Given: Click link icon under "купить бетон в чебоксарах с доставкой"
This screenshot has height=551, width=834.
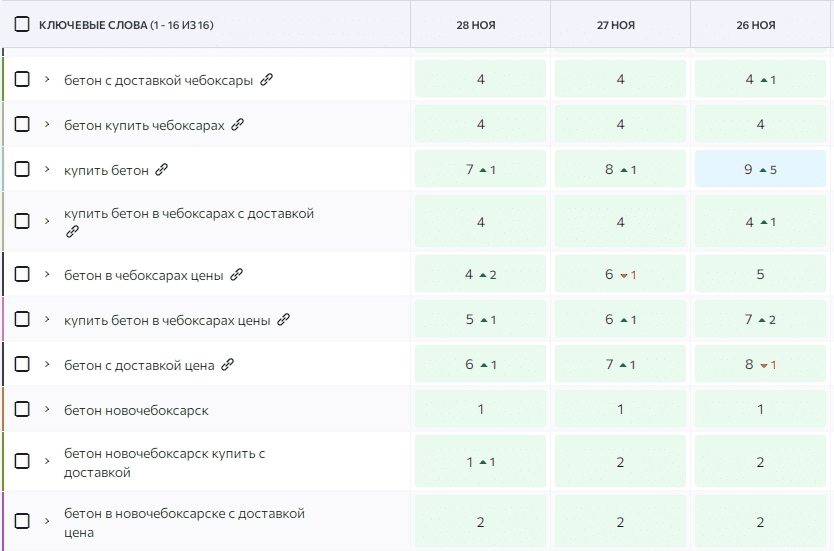Looking at the screenshot, I should (x=72, y=231).
